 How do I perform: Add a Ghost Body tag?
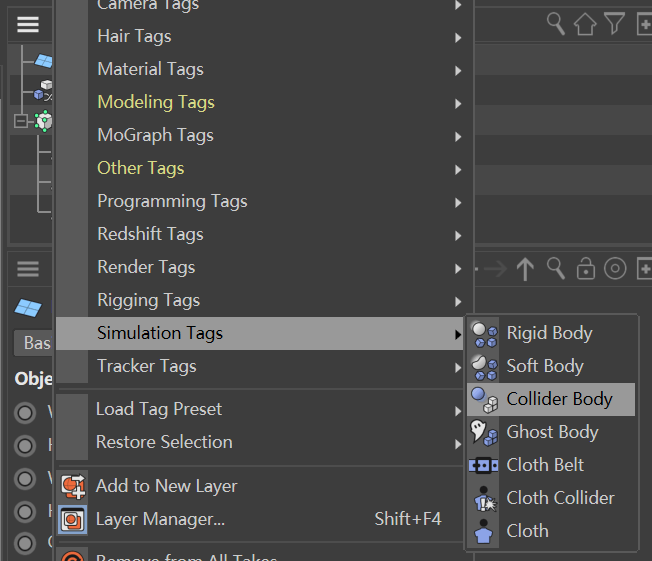(x=551, y=432)
